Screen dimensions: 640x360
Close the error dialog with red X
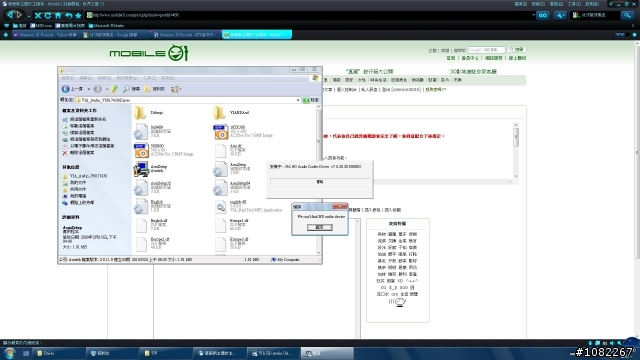(x=340, y=207)
